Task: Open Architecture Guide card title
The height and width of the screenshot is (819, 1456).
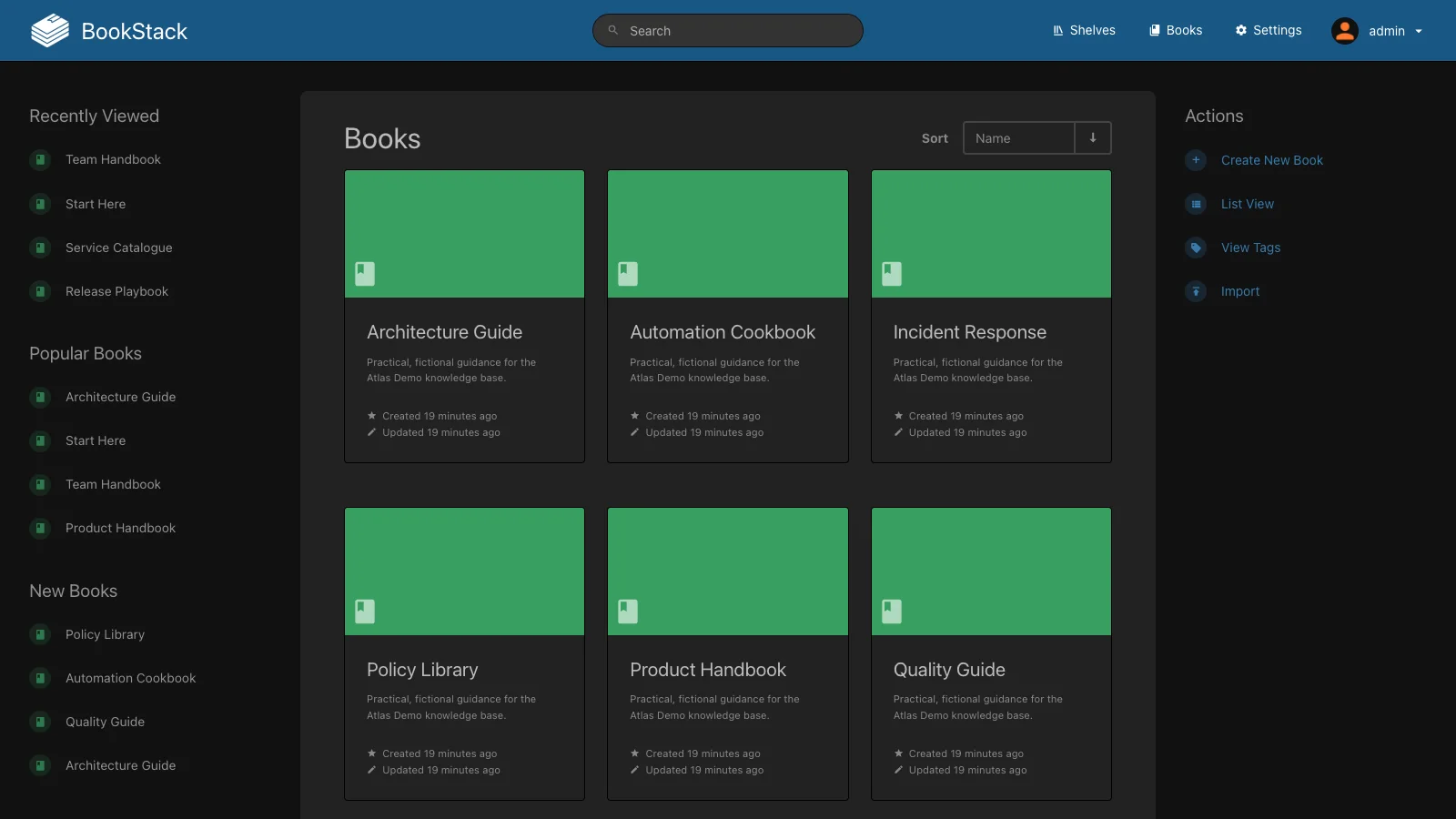Action: point(444,332)
